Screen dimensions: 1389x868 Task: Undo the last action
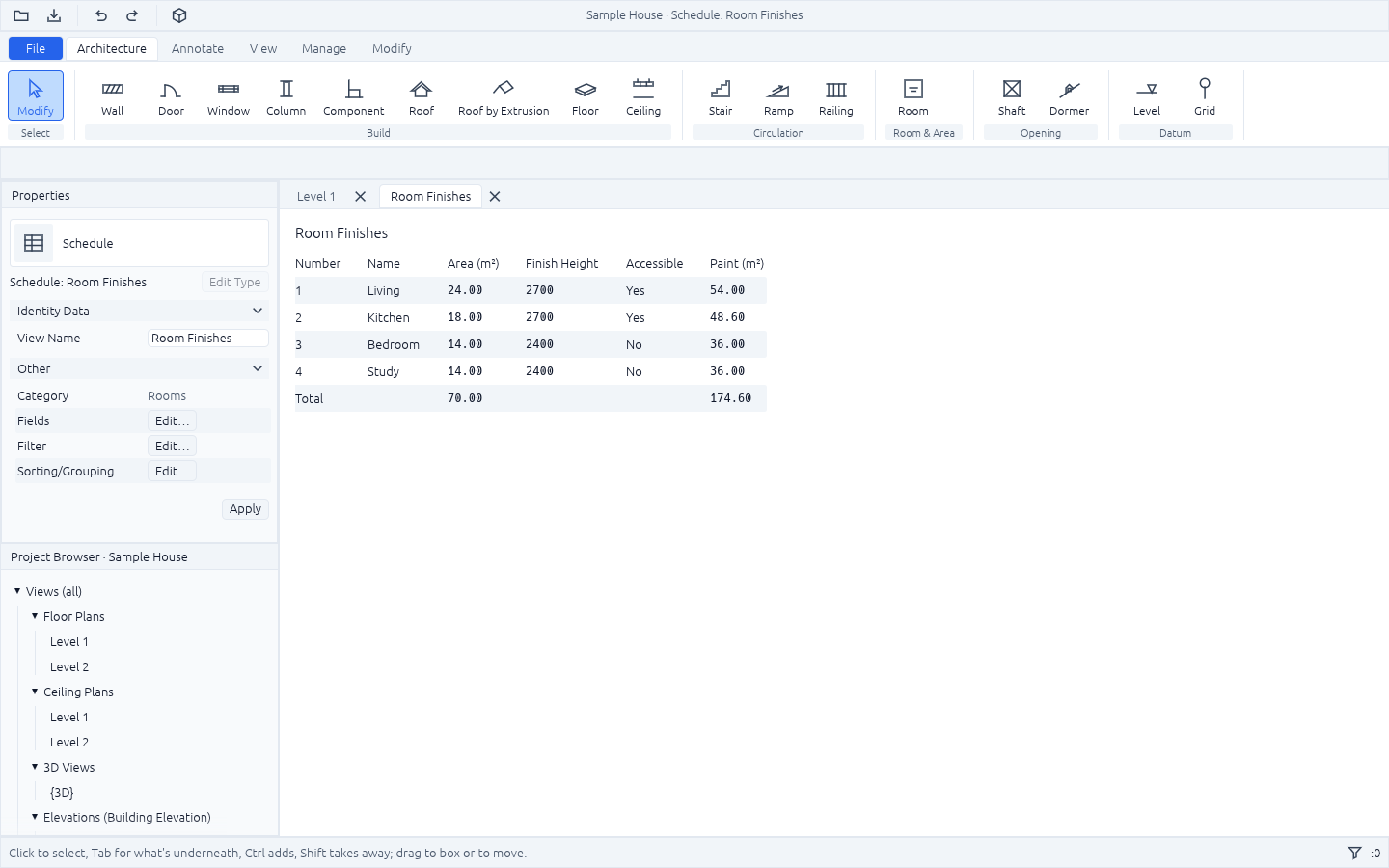(x=101, y=15)
